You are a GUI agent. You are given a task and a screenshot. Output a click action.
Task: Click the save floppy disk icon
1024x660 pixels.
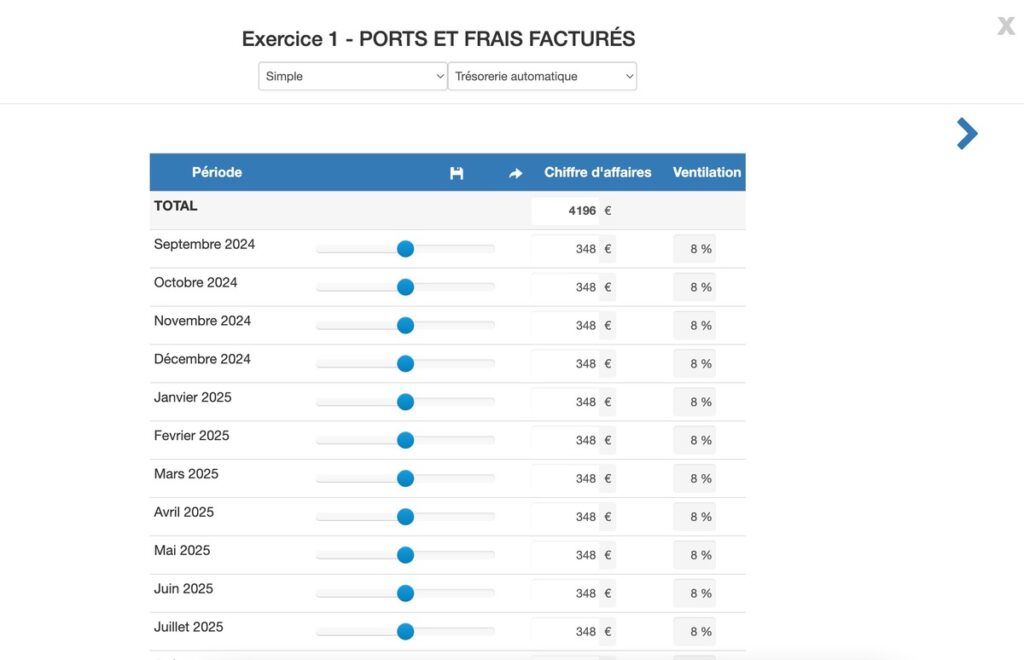click(x=457, y=173)
